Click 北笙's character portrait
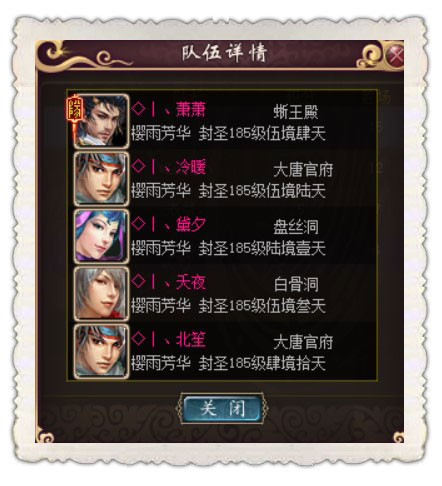The width and height of the screenshot is (442, 486). (x=101, y=351)
